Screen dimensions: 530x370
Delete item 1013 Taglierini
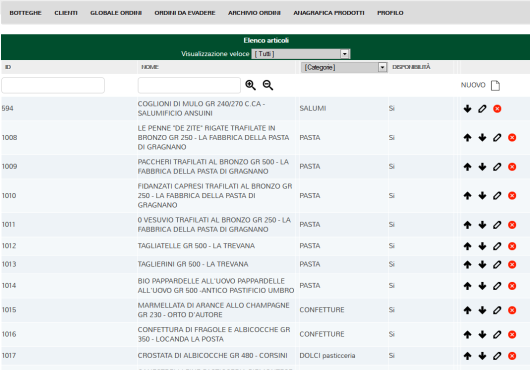tap(512, 265)
